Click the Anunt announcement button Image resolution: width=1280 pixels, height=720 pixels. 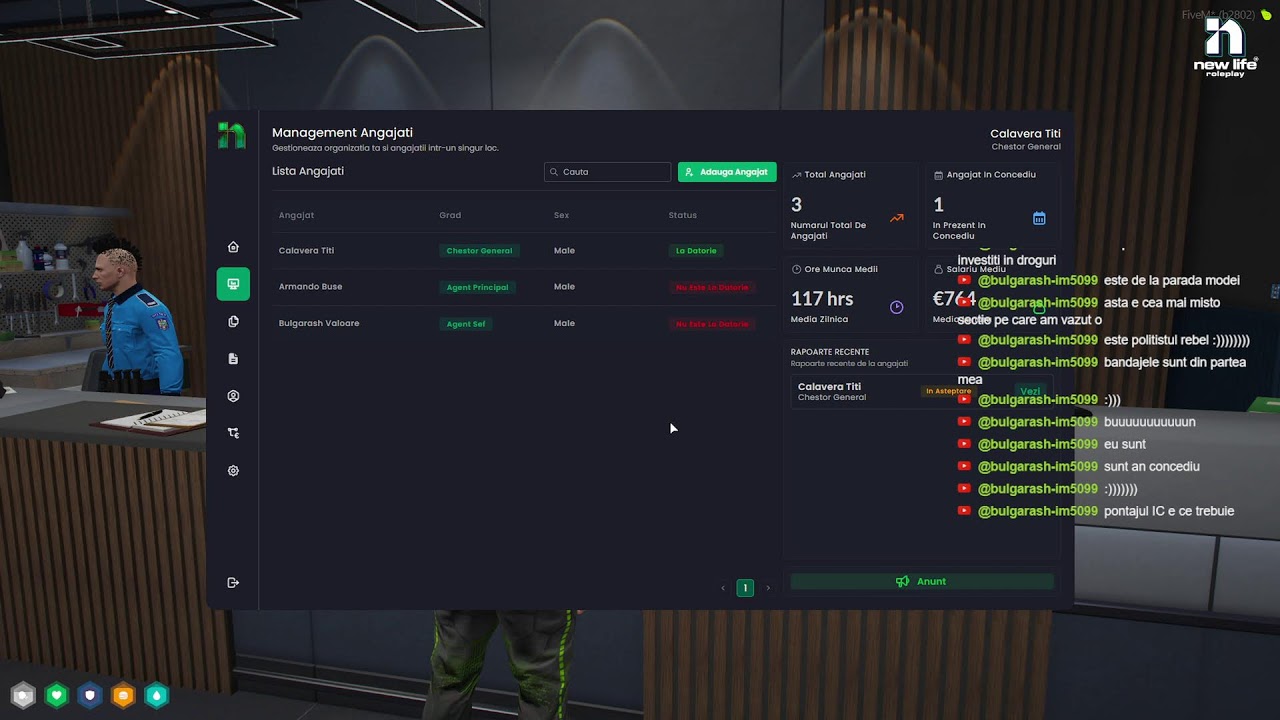[x=922, y=581]
